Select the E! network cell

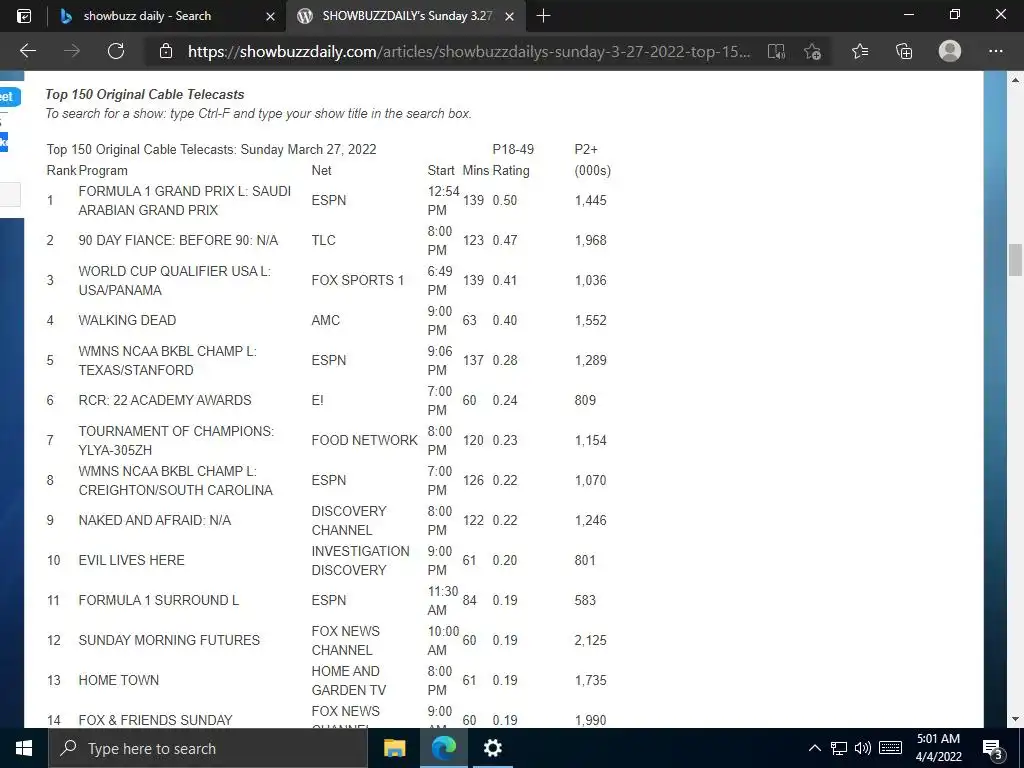pos(317,400)
